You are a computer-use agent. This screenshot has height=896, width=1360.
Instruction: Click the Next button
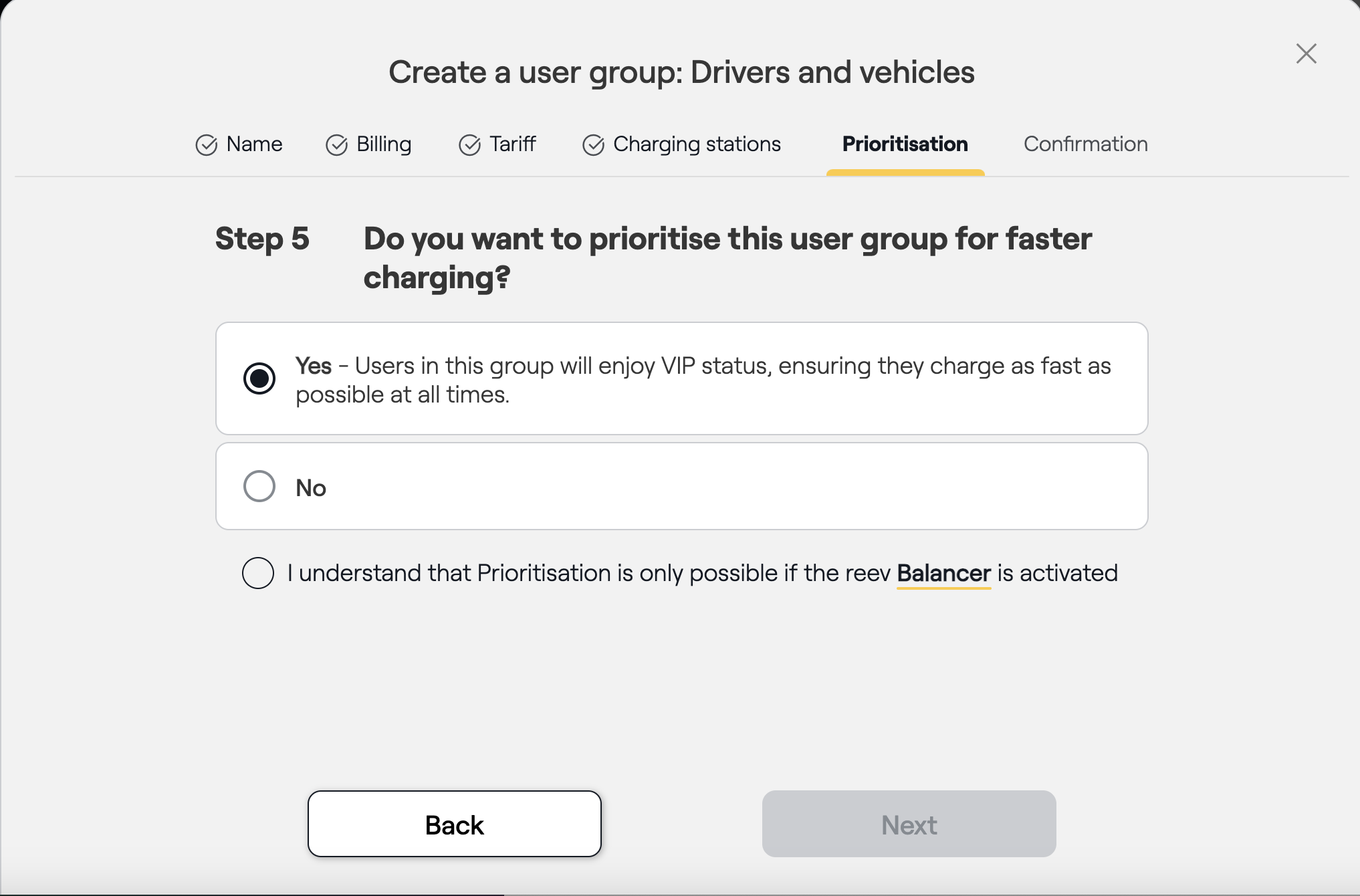(909, 824)
